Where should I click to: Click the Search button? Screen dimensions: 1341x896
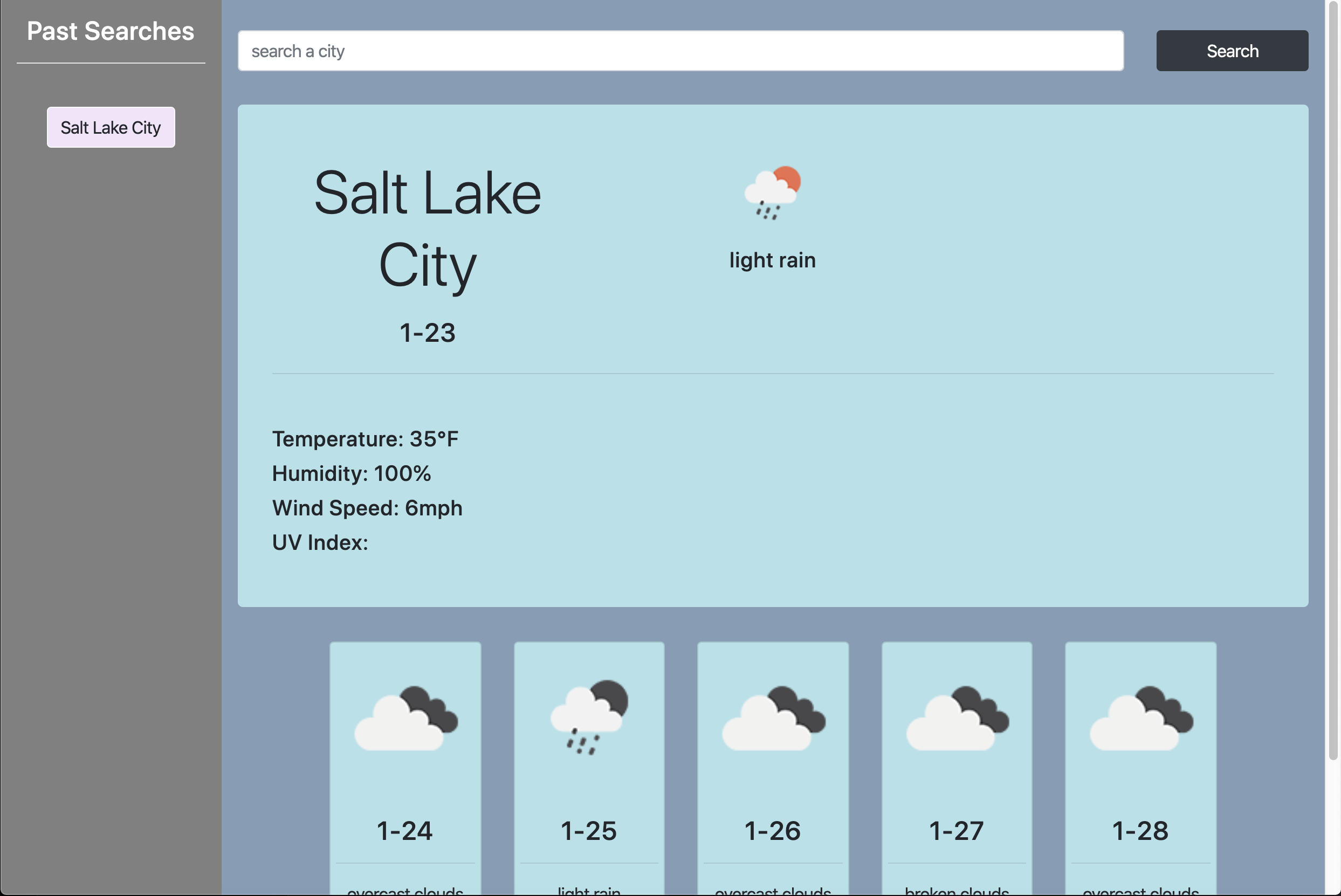pos(1232,50)
